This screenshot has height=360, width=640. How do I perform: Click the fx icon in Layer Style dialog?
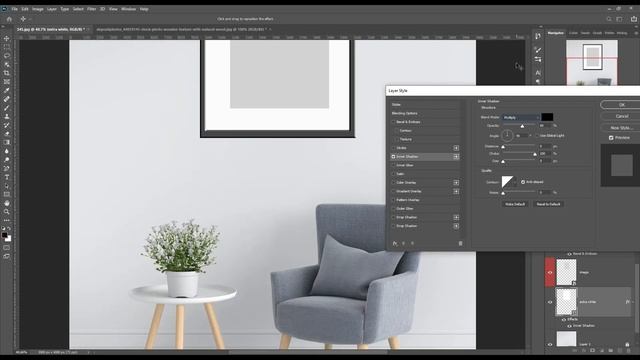[x=395, y=243]
